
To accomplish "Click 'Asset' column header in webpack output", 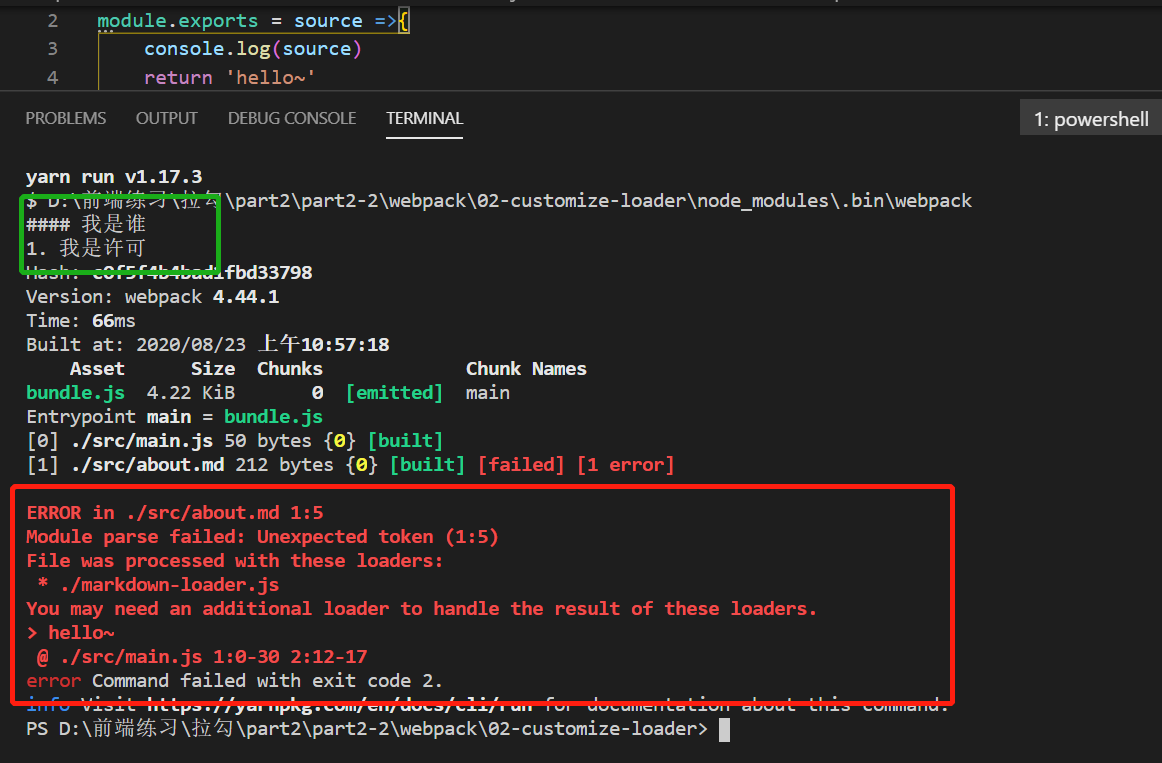I will point(97,369).
